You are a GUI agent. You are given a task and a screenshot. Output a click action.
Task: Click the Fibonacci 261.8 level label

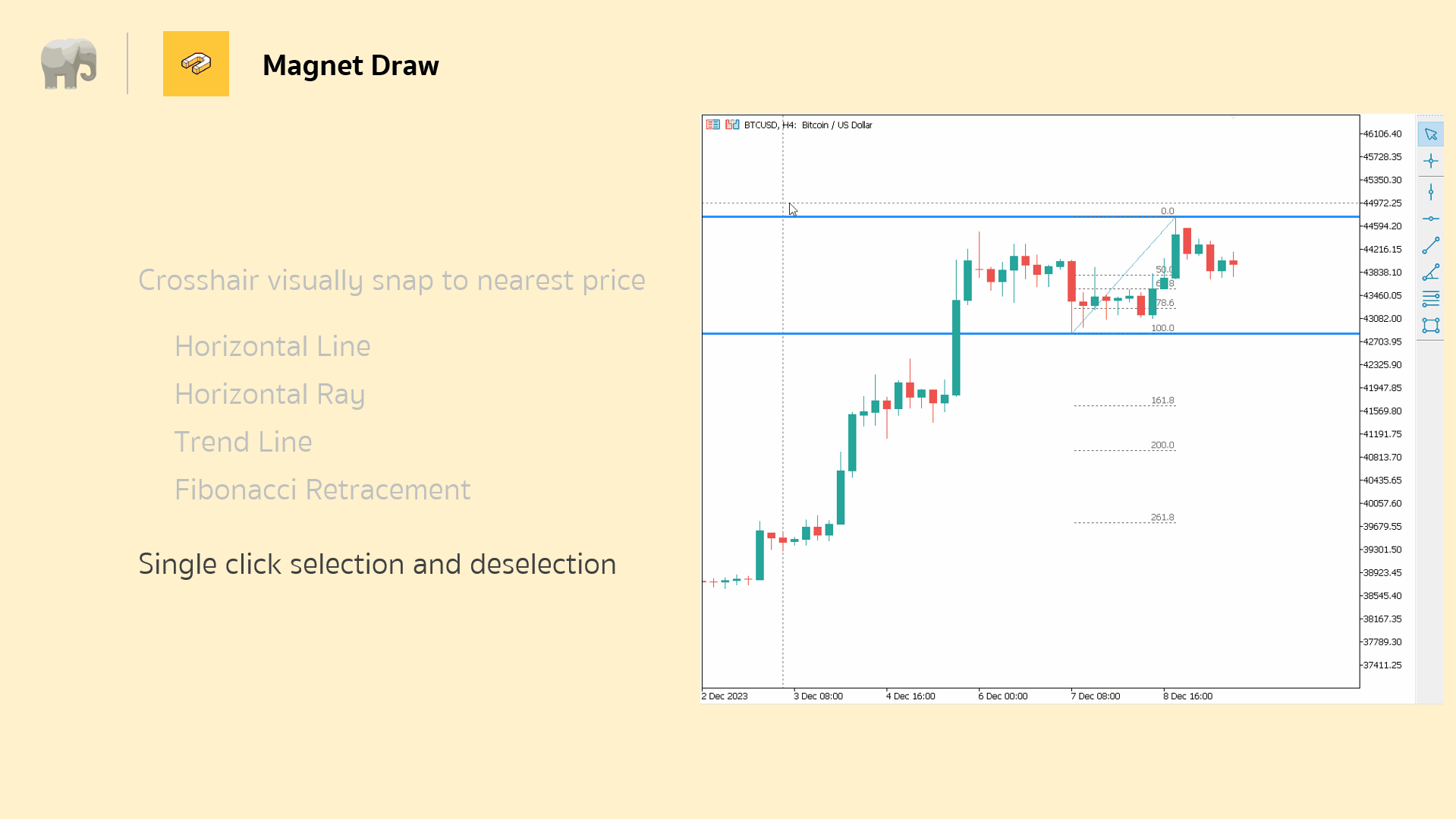[1162, 517]
